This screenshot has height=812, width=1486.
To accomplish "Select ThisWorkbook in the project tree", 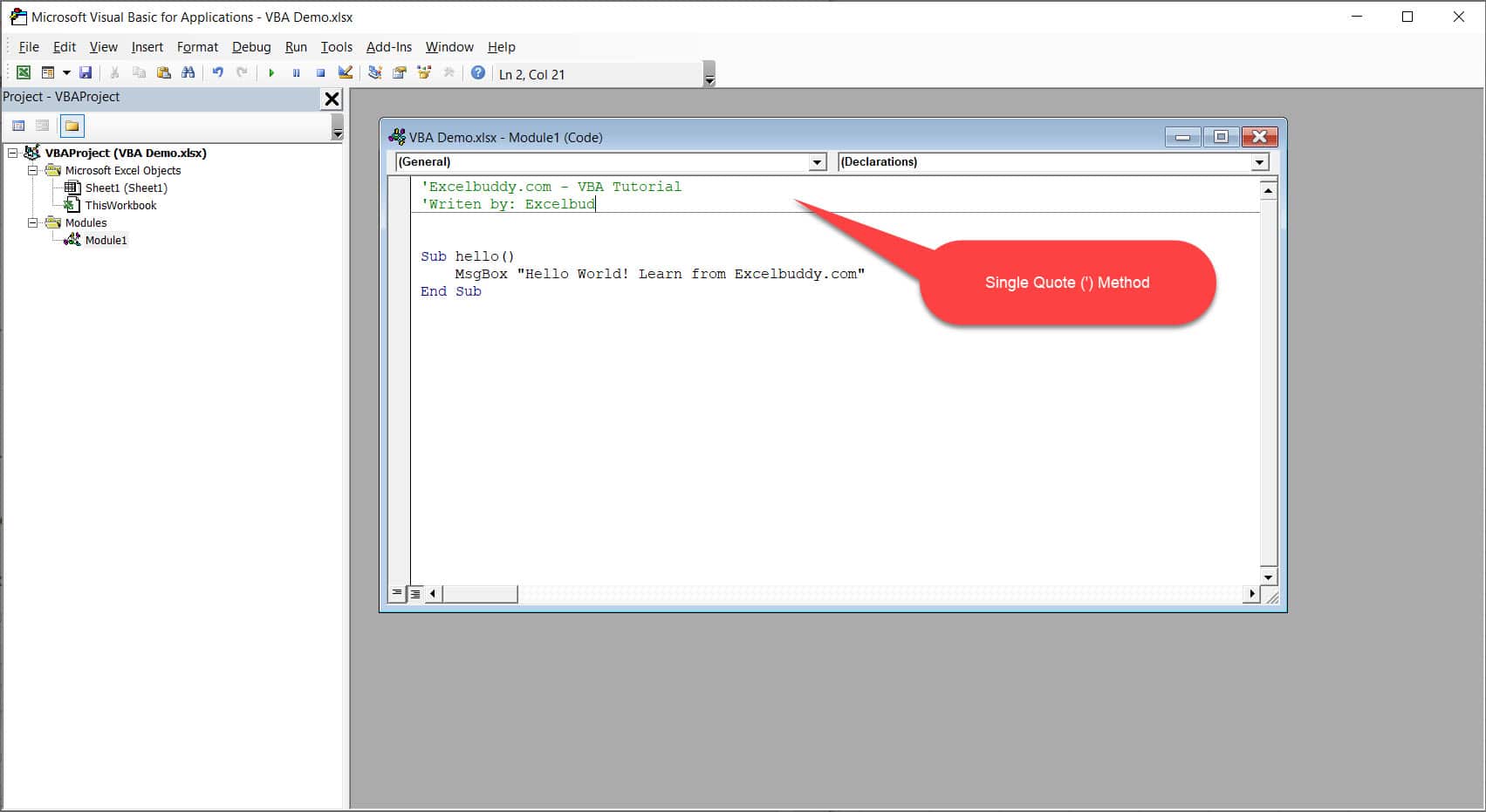I will [120, 206].
